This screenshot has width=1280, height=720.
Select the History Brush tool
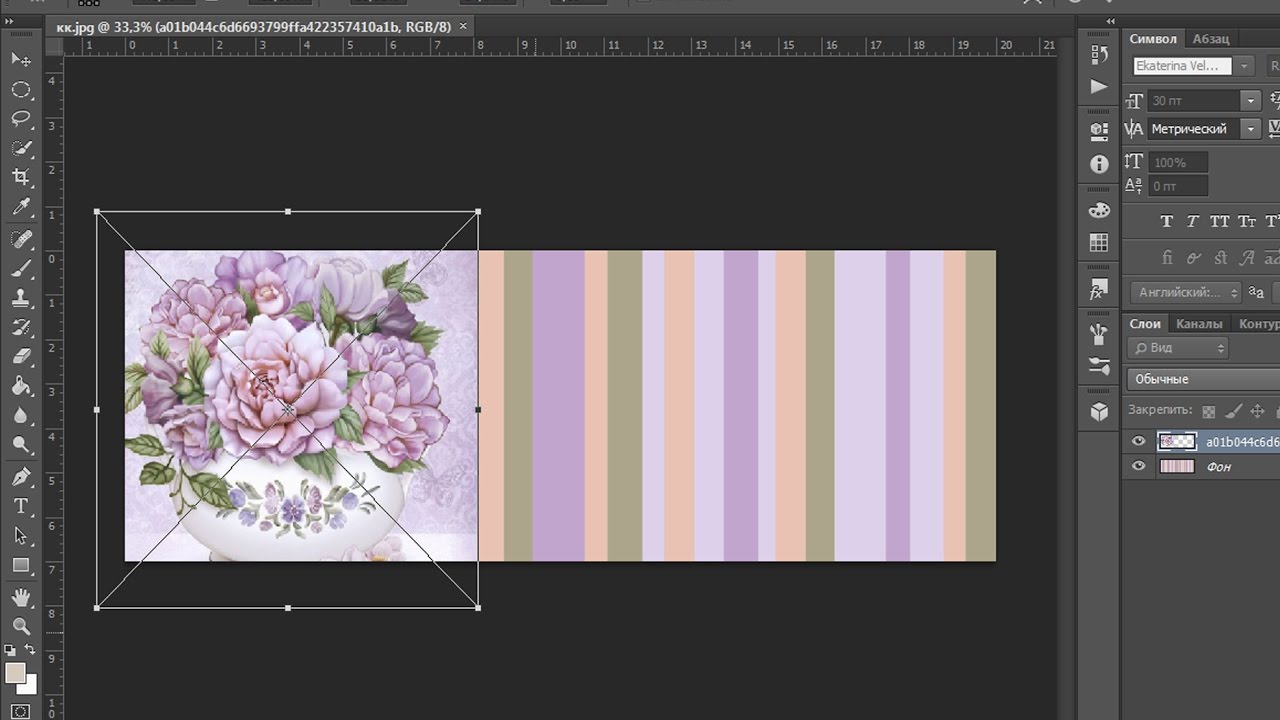click(20, 327)
